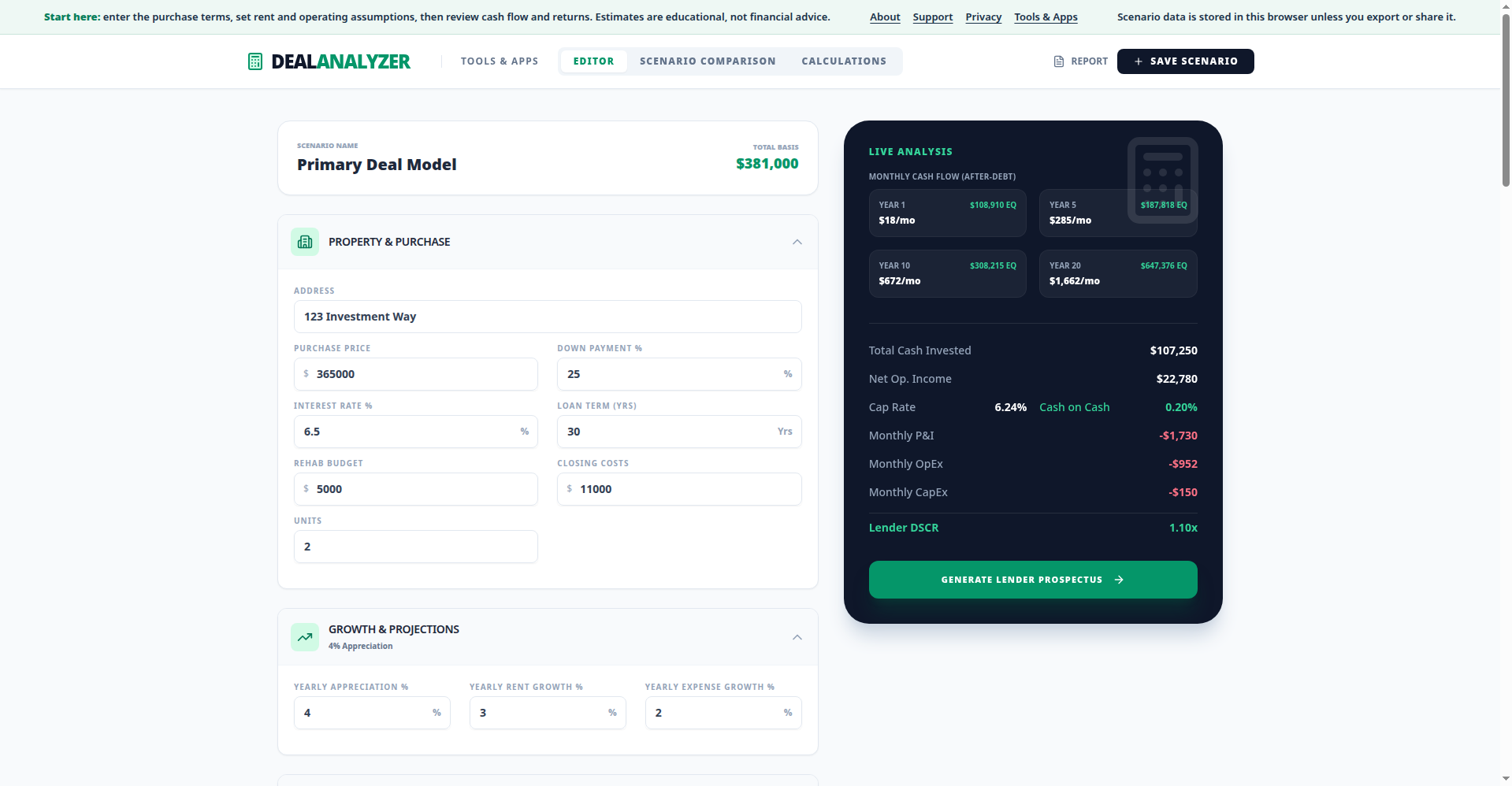Edit the Rehab Budget field

tap(416, 489)
